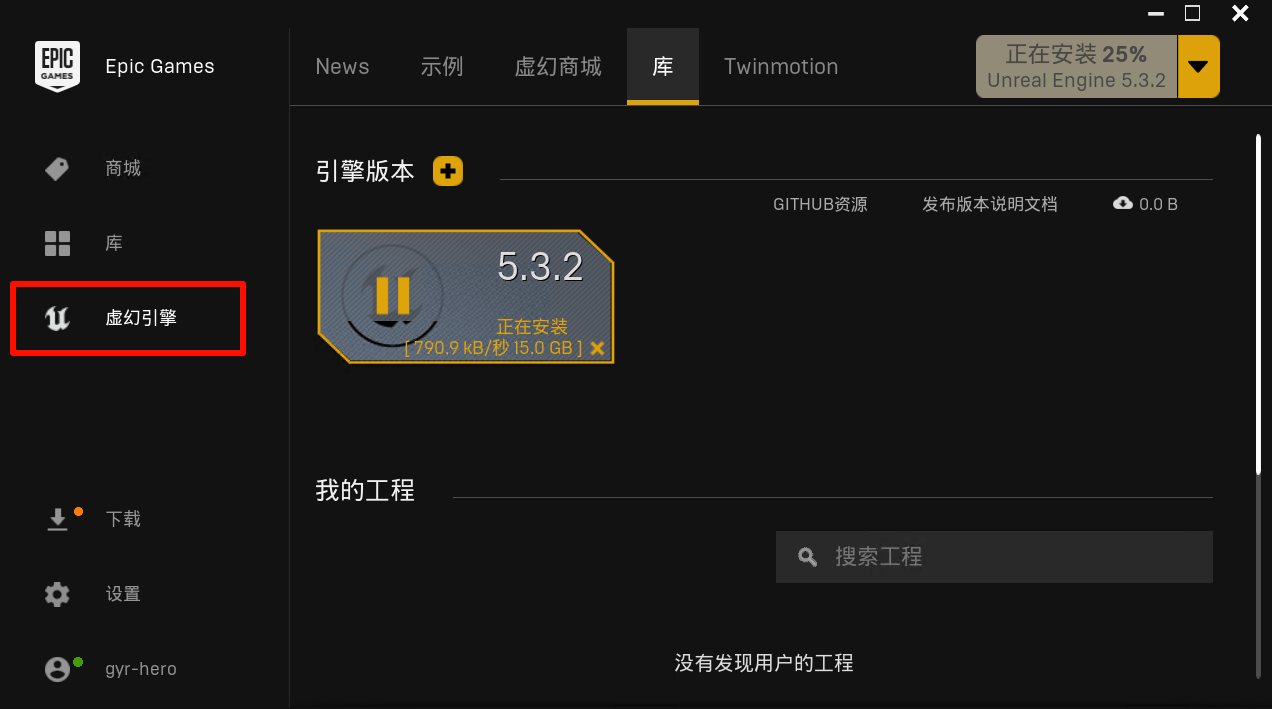Viewport: 1272px width, 709px height.
Task: Click the cloud storage 0.0 B indicator
Action: (x=1145, y=203)
